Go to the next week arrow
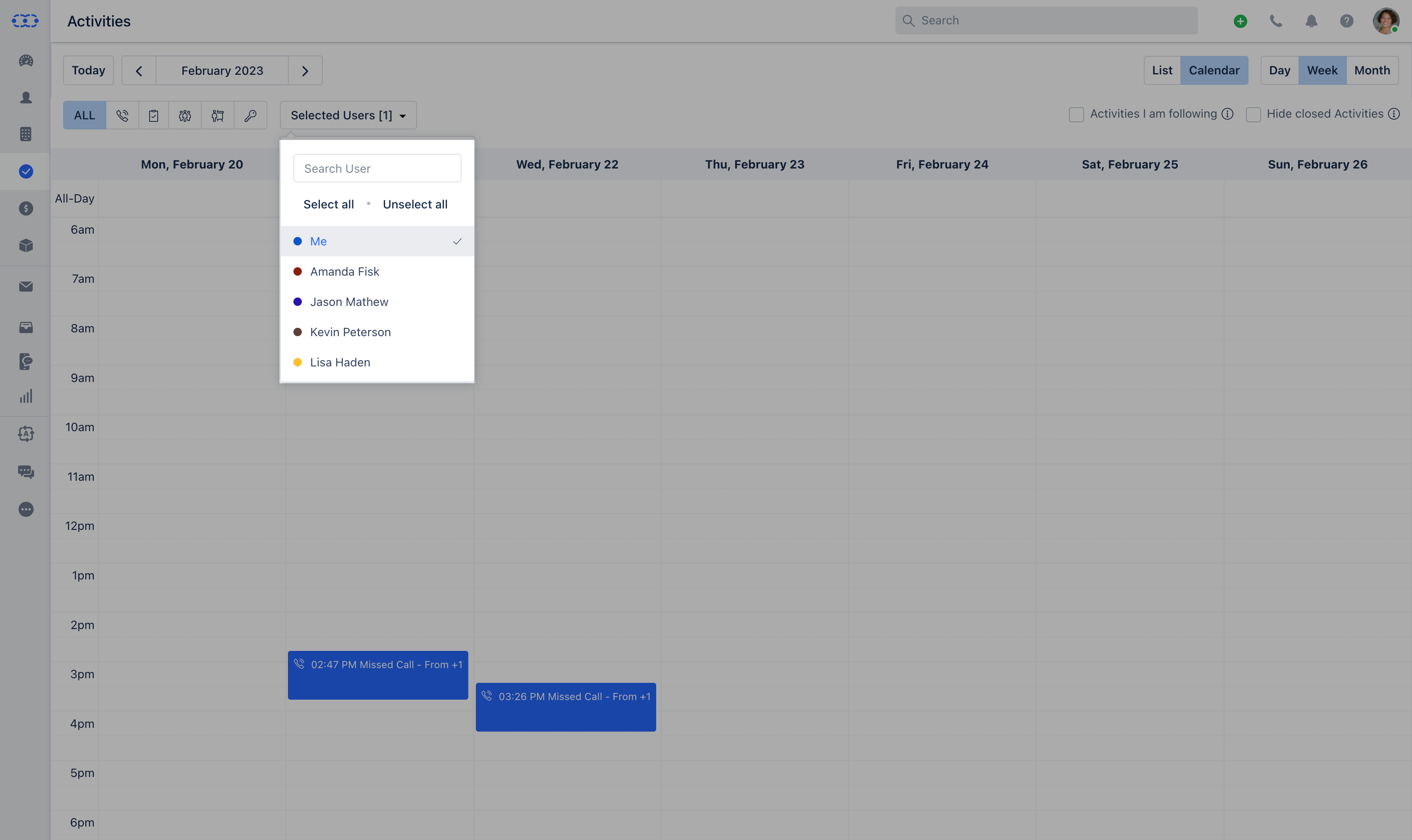Screen dimensions: 1412x840 305,71
